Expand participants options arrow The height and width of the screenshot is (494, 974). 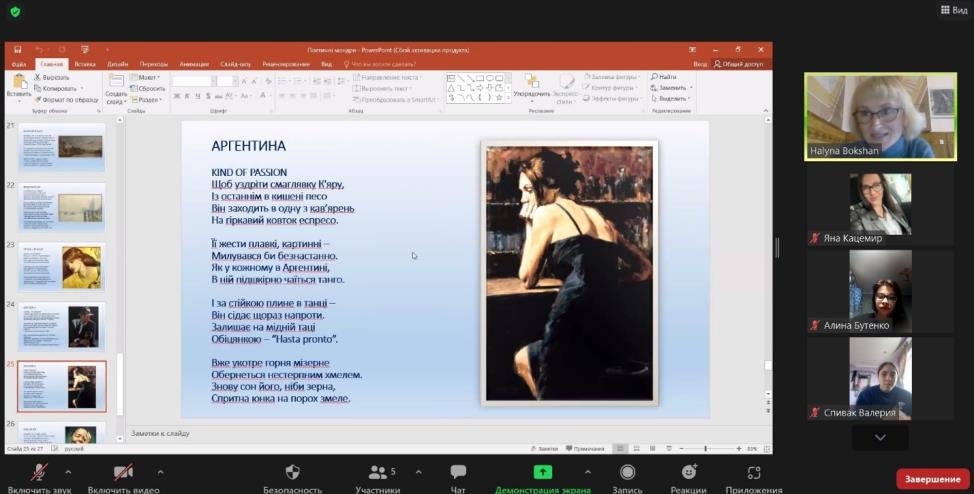click(418, 472)
